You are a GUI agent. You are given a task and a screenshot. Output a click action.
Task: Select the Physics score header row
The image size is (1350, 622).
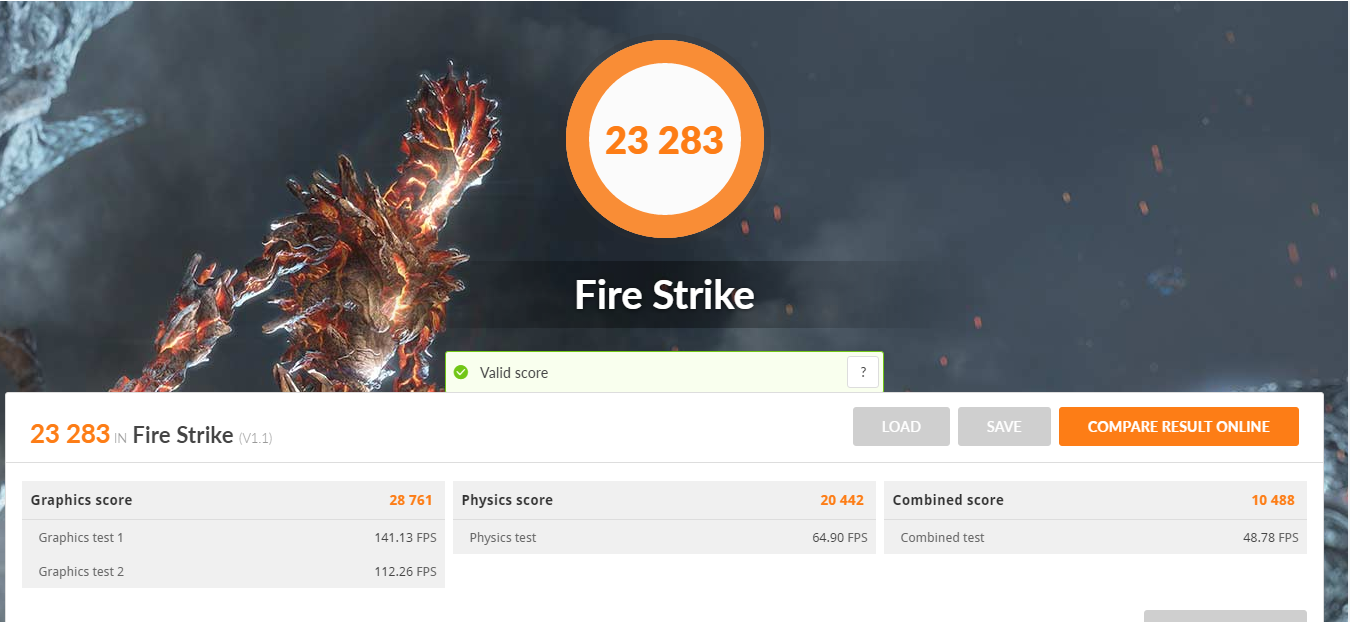click(664, 500)
